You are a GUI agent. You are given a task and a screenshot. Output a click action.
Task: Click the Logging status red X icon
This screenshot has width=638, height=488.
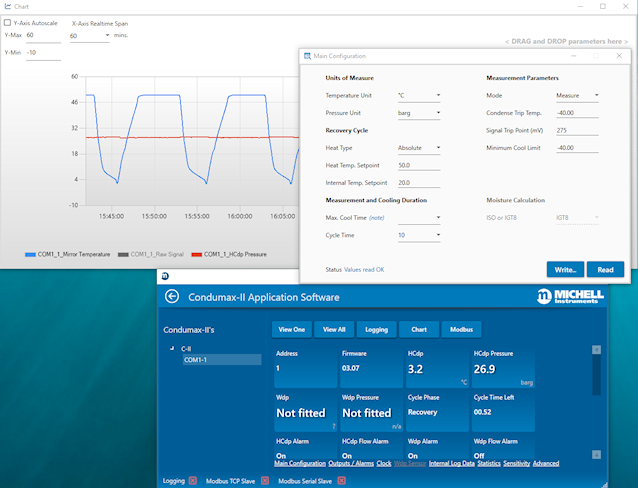(x=193, y=481)
